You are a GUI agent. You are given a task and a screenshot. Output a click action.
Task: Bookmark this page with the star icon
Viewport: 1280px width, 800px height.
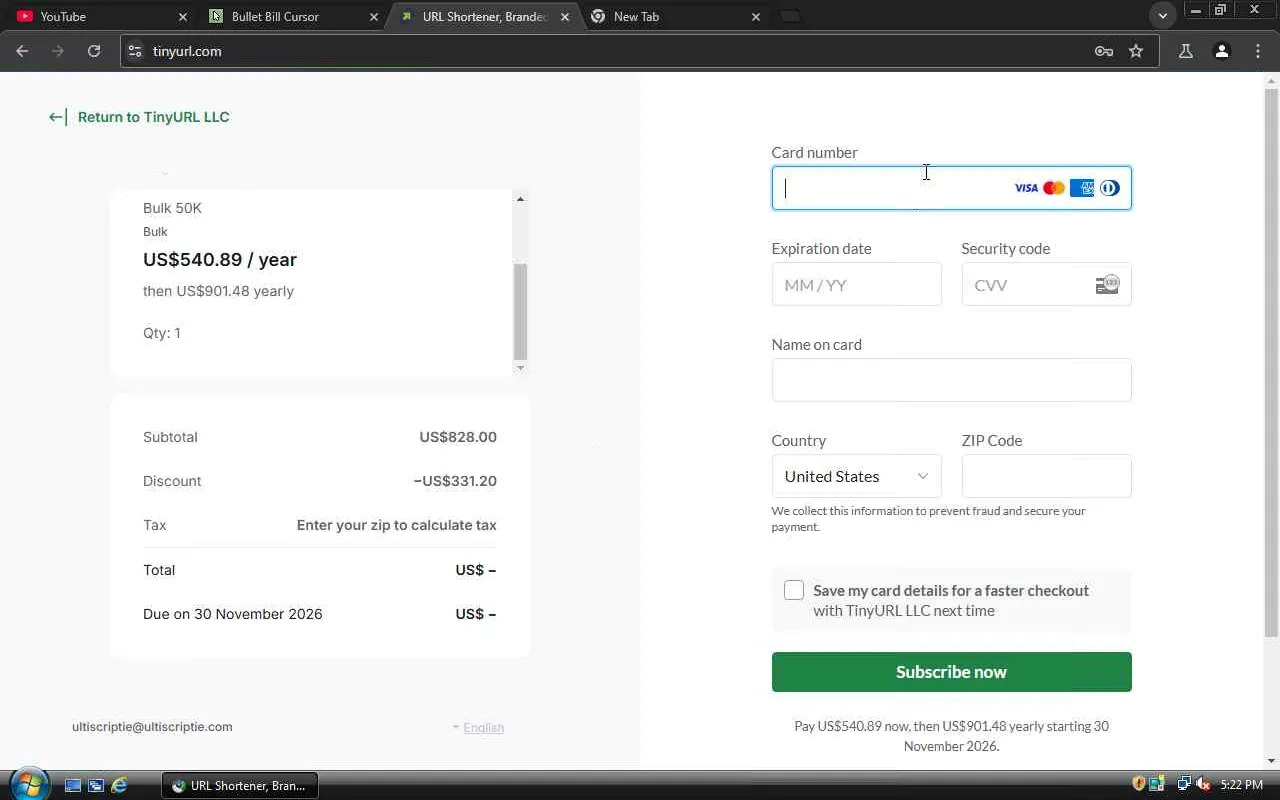tap(1136, 51)
